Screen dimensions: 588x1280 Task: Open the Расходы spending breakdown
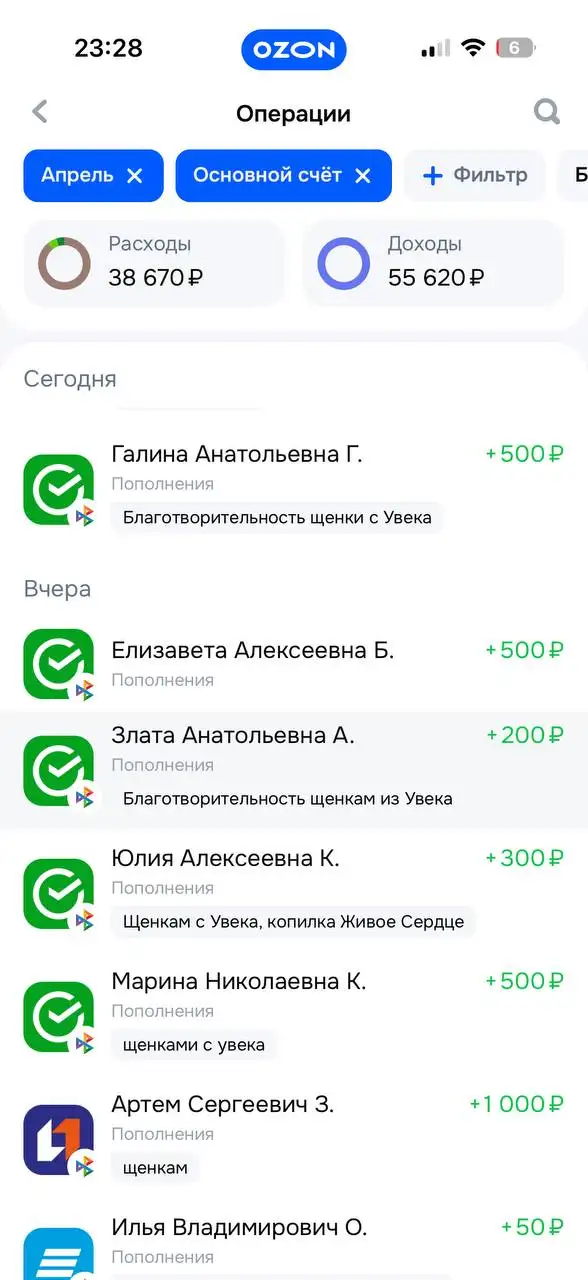[154, 262]
